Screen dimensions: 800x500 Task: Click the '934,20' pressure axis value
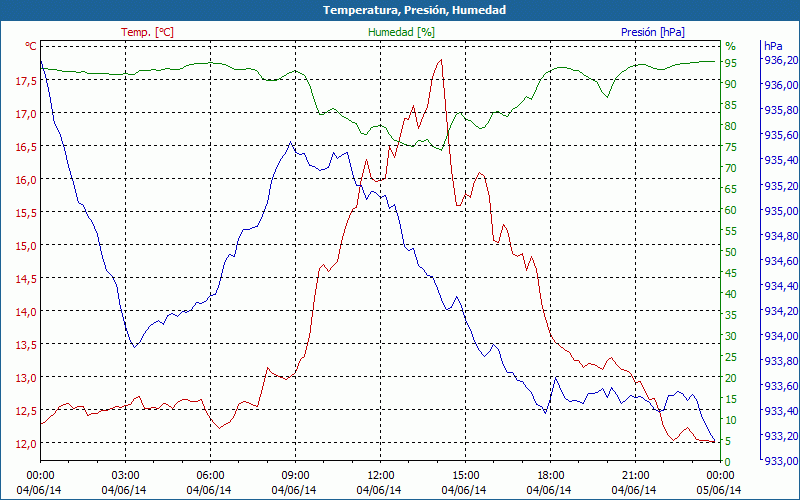(x=780, y=310)
